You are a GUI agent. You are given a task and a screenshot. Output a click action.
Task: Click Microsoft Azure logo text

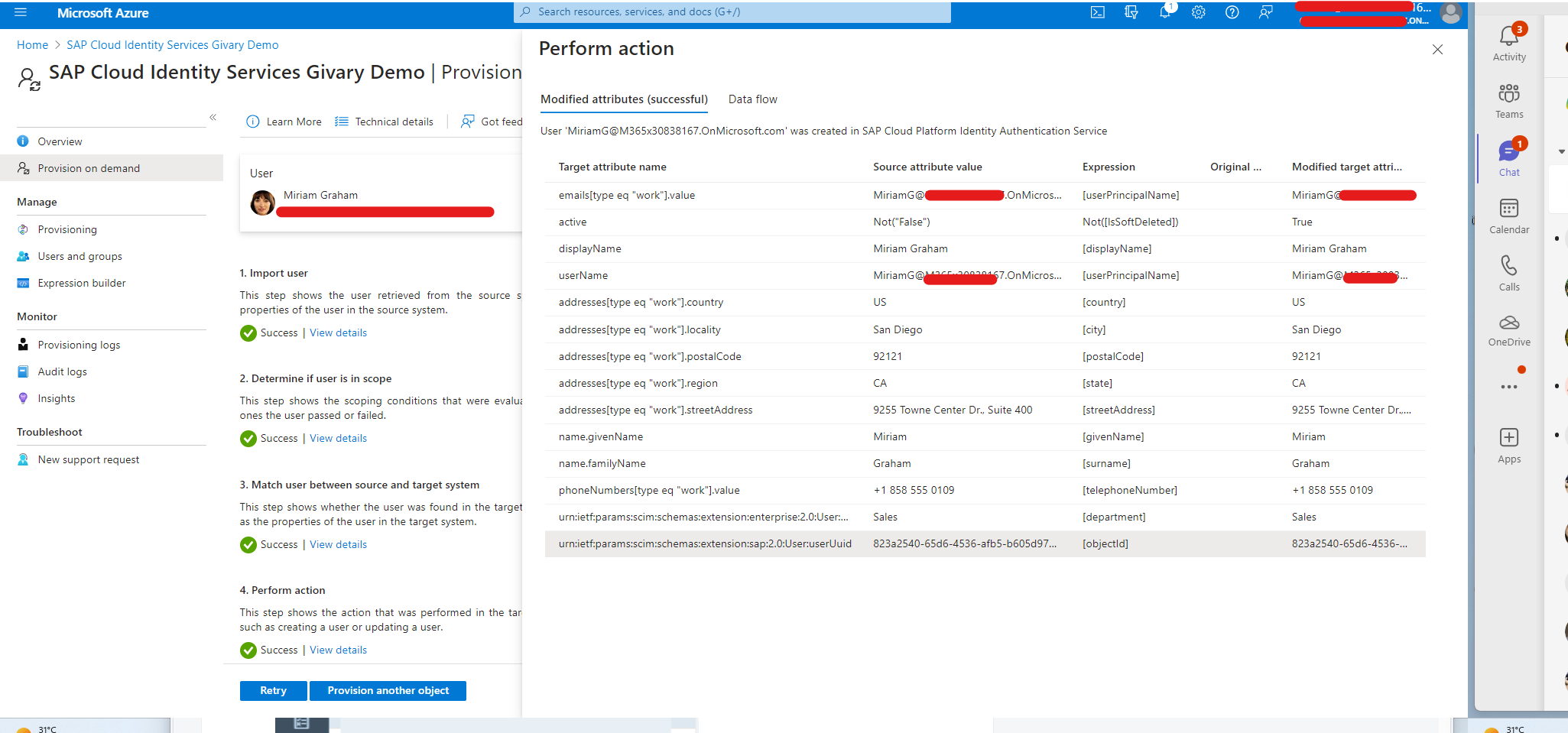103,13
